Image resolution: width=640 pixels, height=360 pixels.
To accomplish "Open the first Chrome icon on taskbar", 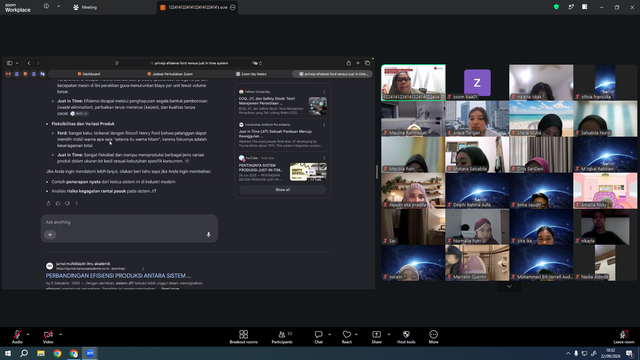I will pos(57,353).
